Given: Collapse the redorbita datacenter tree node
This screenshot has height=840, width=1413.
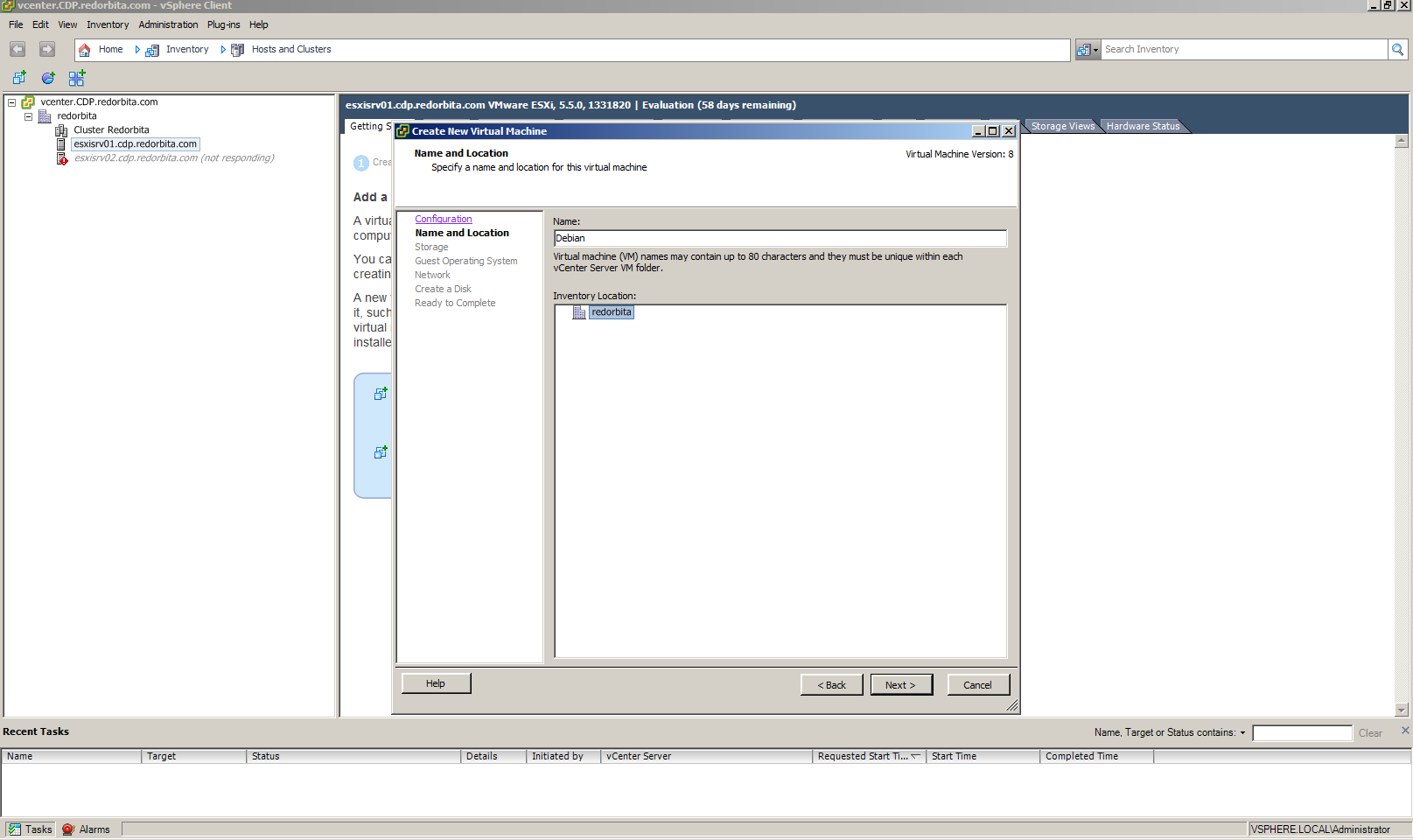Looking at the screenshot, I should (x=28, y=116).
